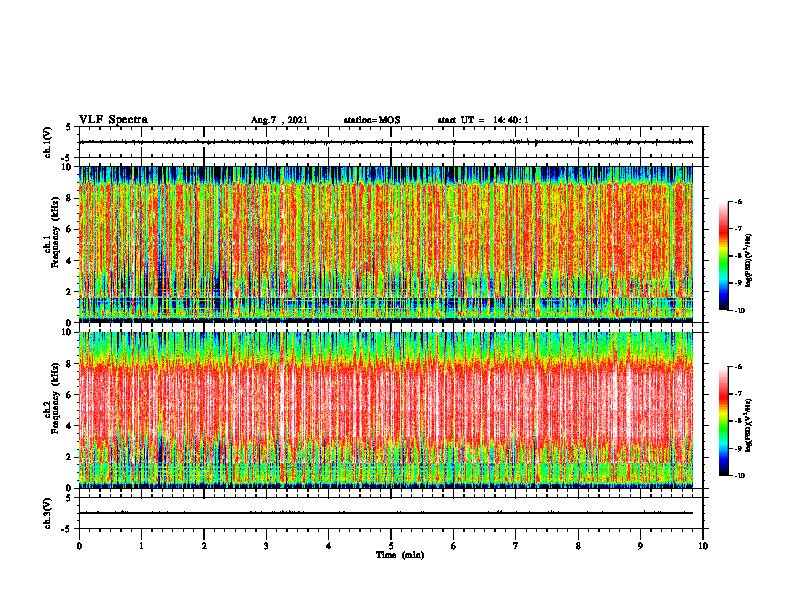Click the 0 tick label on Time axis
The width and height of the screenshot is (792, 612).
[79, 546]
